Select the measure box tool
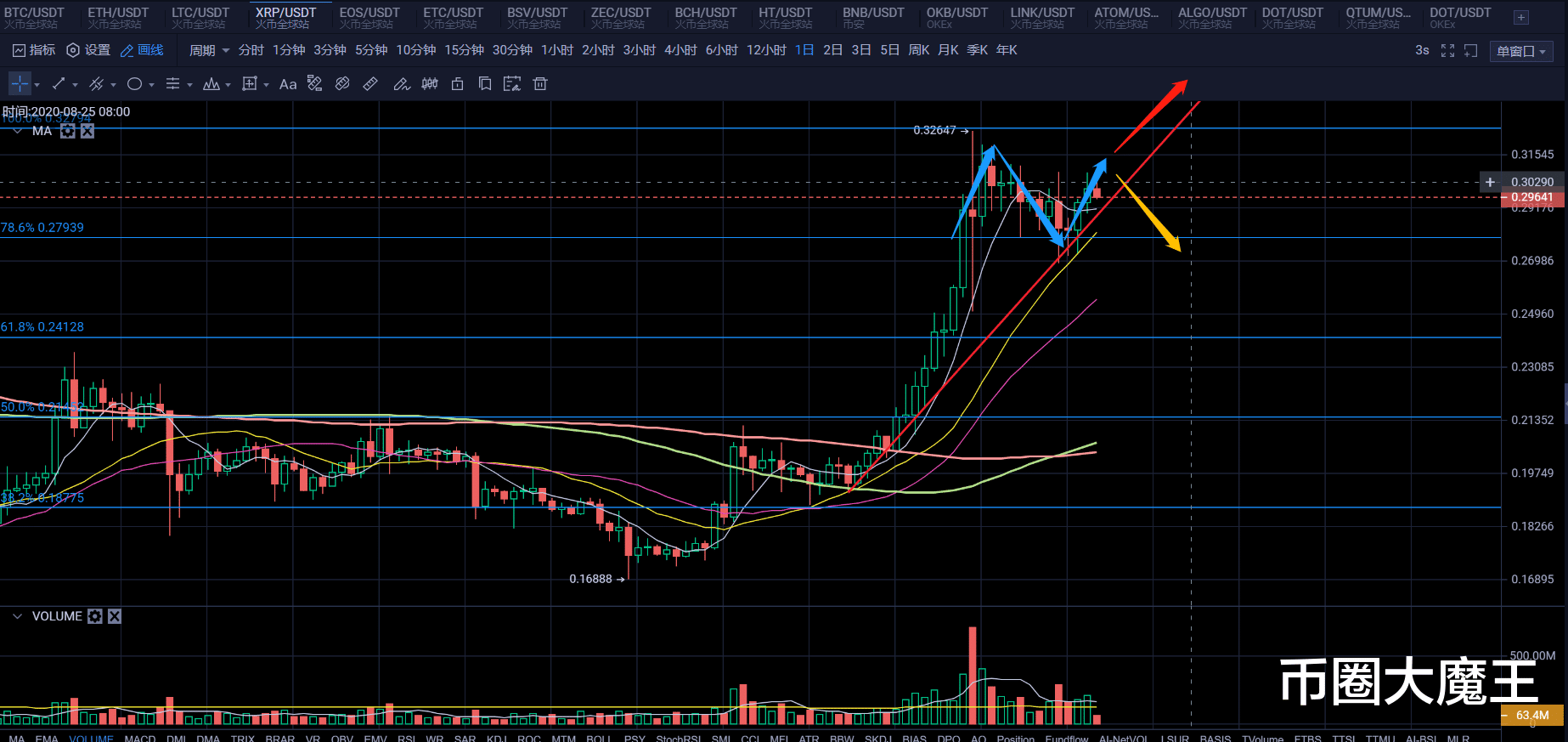This screenshot has height=742, width=1568. pyautogui.click(x=250, y=84)
